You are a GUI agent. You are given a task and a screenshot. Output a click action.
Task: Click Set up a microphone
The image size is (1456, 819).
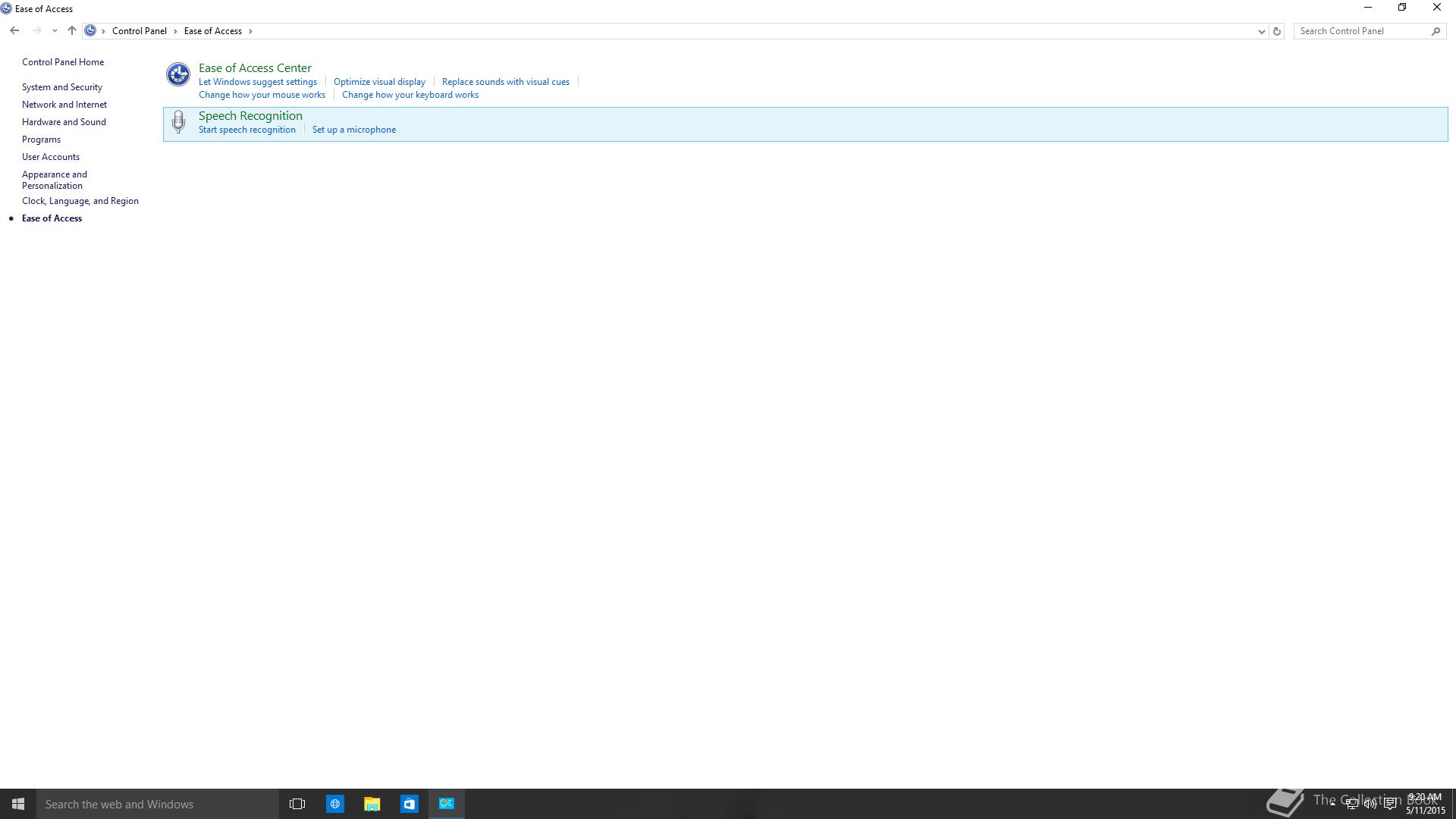(x=354, y=130)
